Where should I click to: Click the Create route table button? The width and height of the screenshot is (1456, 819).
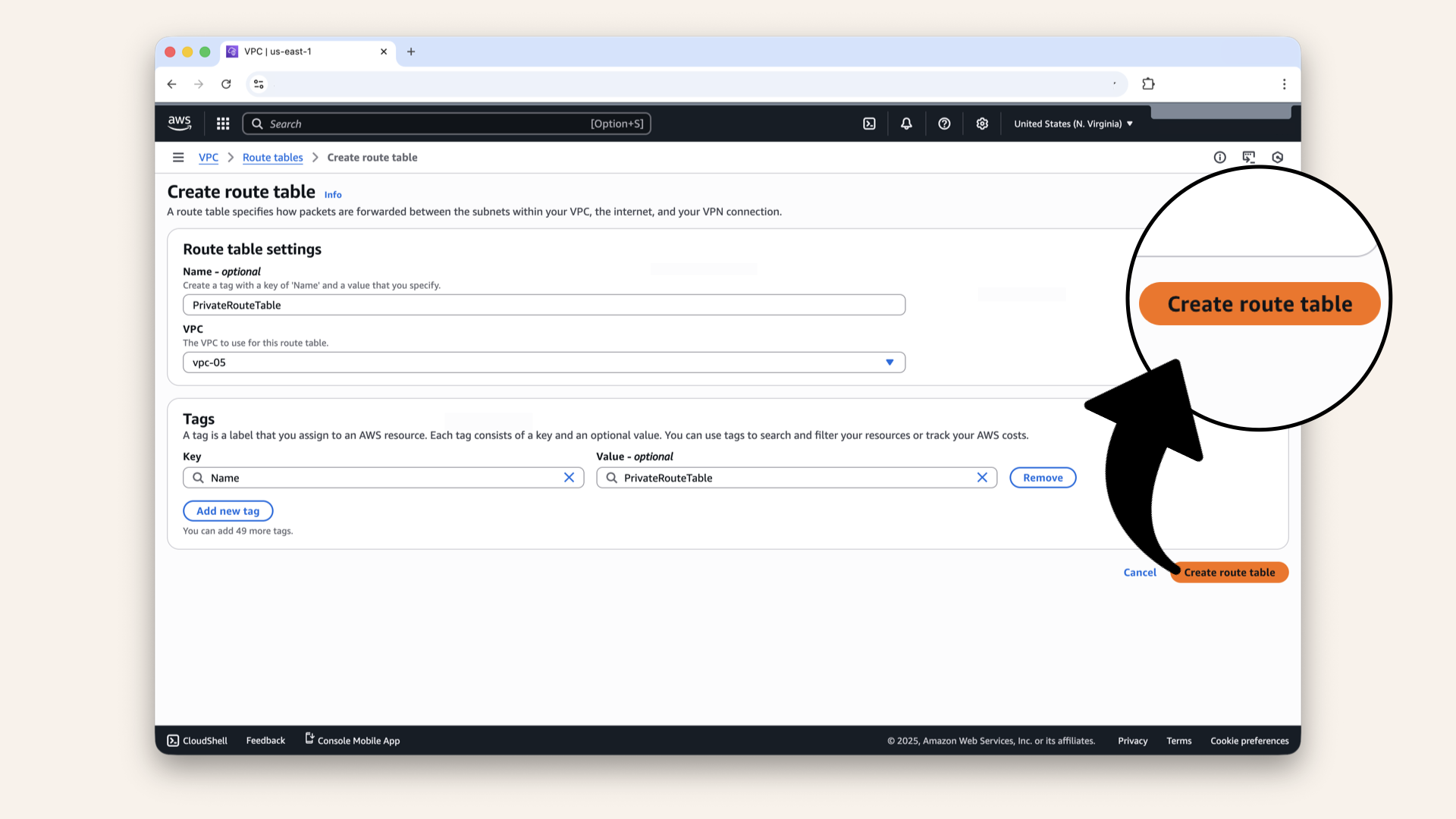tap(1229, 573)
